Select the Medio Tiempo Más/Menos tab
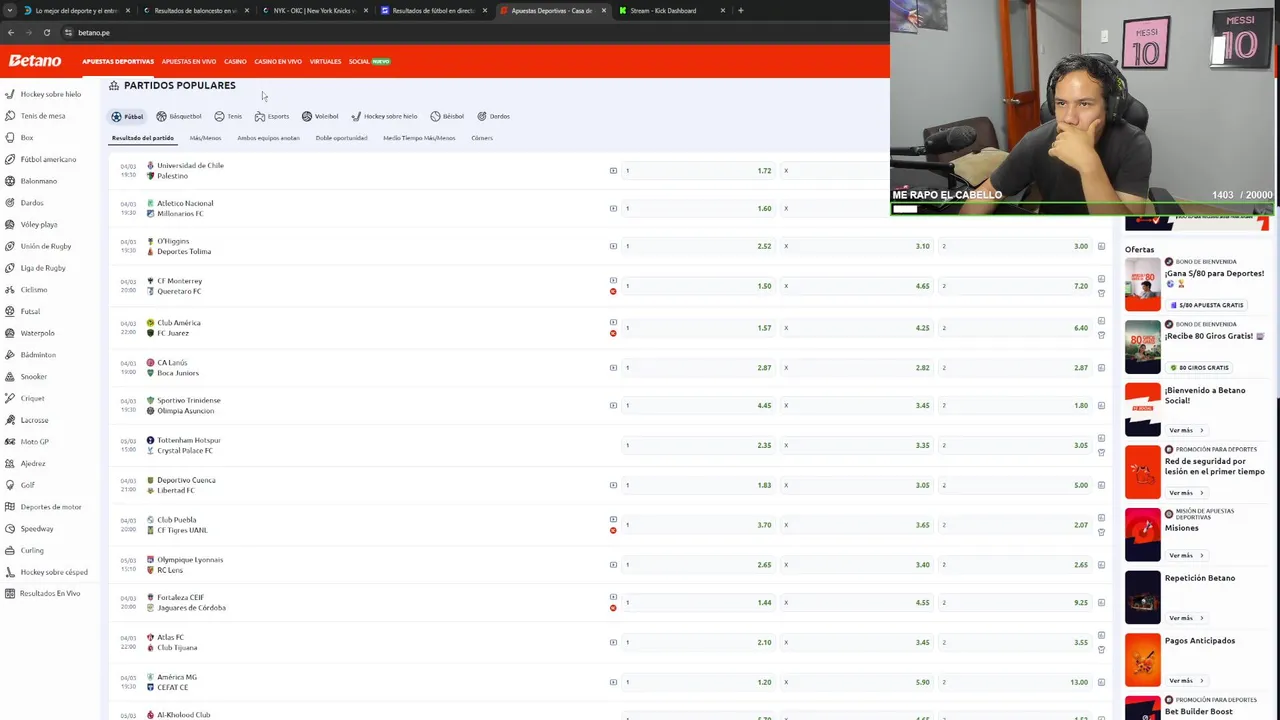 (418, 138)
